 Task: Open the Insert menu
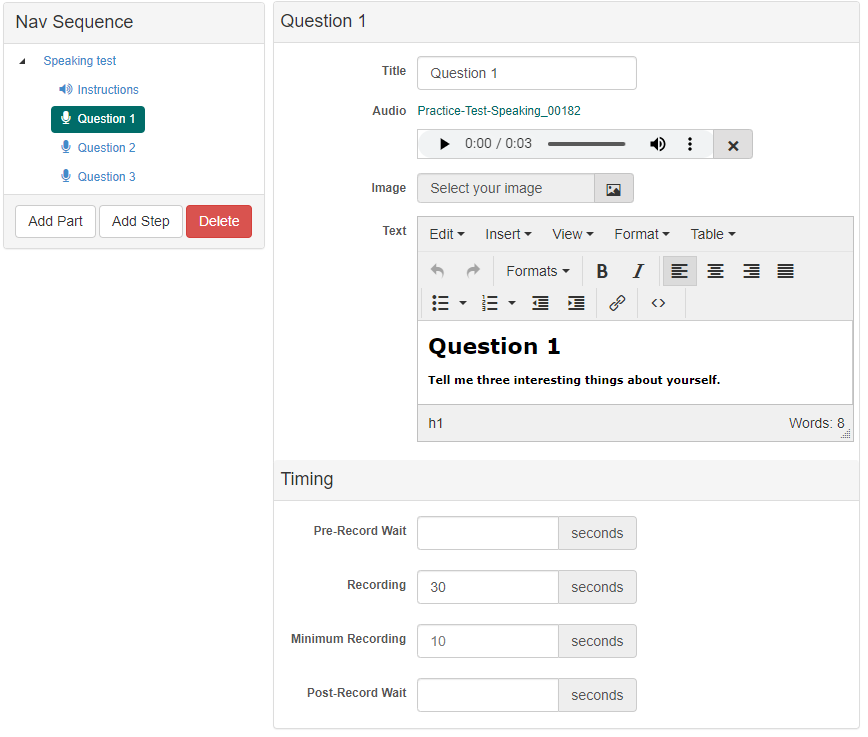point(508,234)
